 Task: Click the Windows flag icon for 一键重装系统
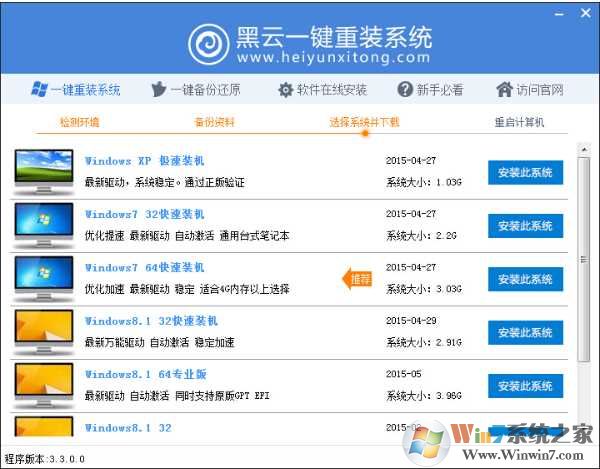pos(39,89)
